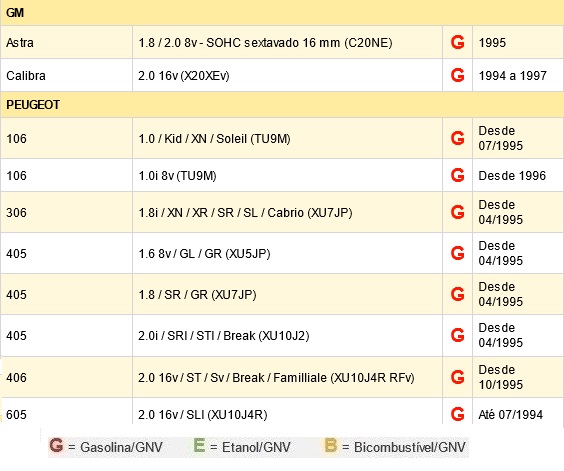Click the G fuel icon in the Calibra row
The height and width of the screenshot is (471, 564).
point(457,75)
